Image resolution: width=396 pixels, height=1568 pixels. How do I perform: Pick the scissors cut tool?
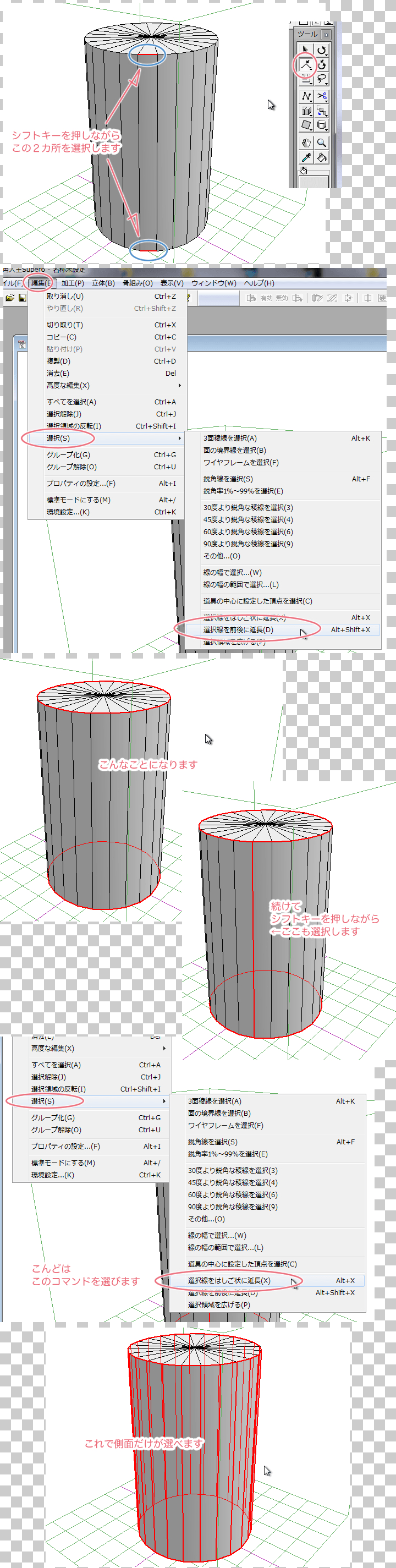(x=322, y=96)
